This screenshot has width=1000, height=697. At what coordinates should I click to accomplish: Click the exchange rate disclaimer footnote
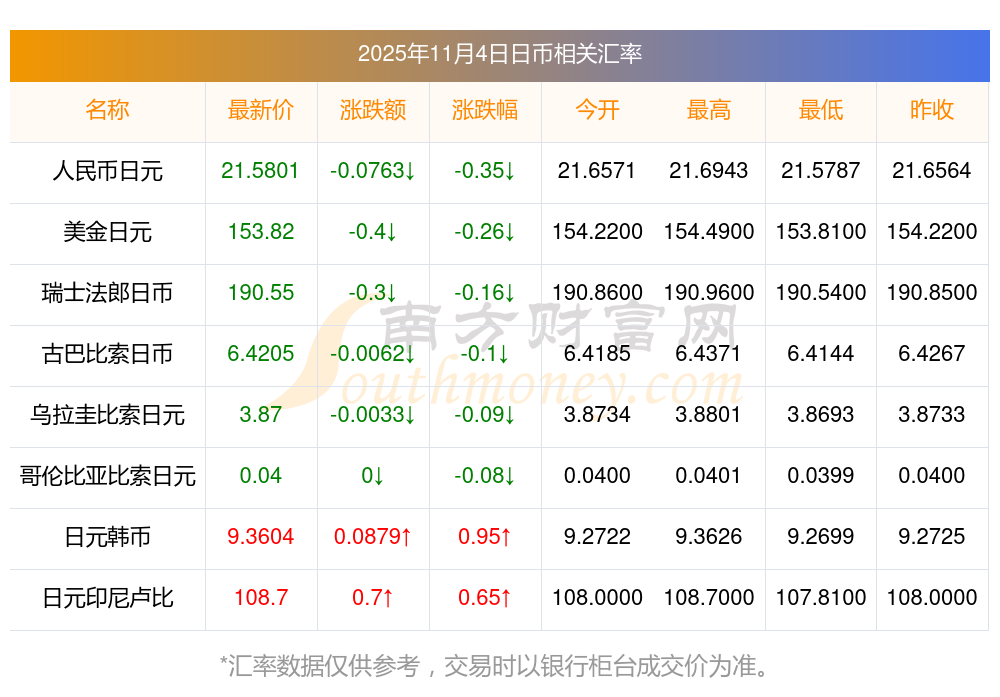[500, 665]
